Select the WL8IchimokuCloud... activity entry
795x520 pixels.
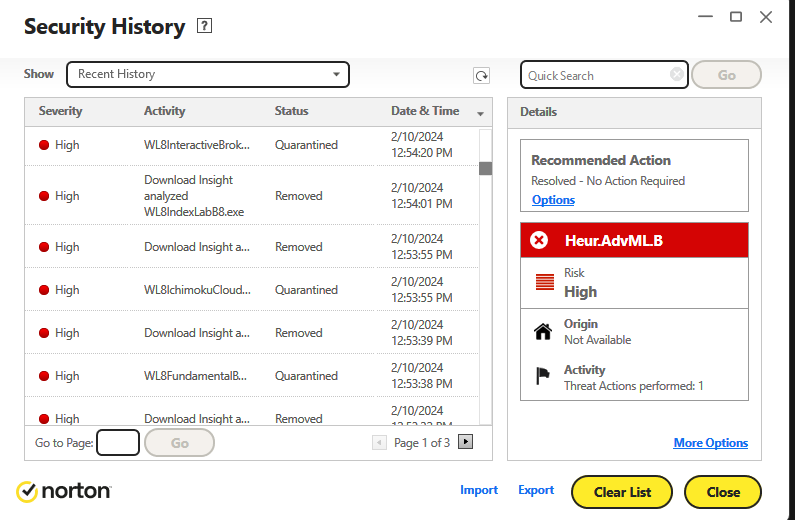tap(197, 290)
